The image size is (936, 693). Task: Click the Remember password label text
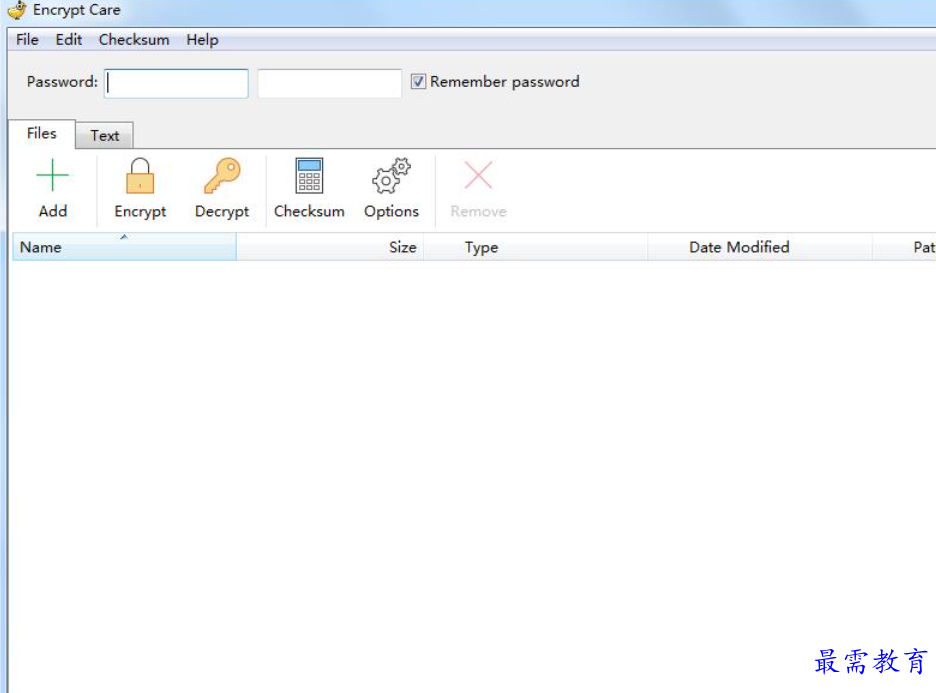coord(504,82)
